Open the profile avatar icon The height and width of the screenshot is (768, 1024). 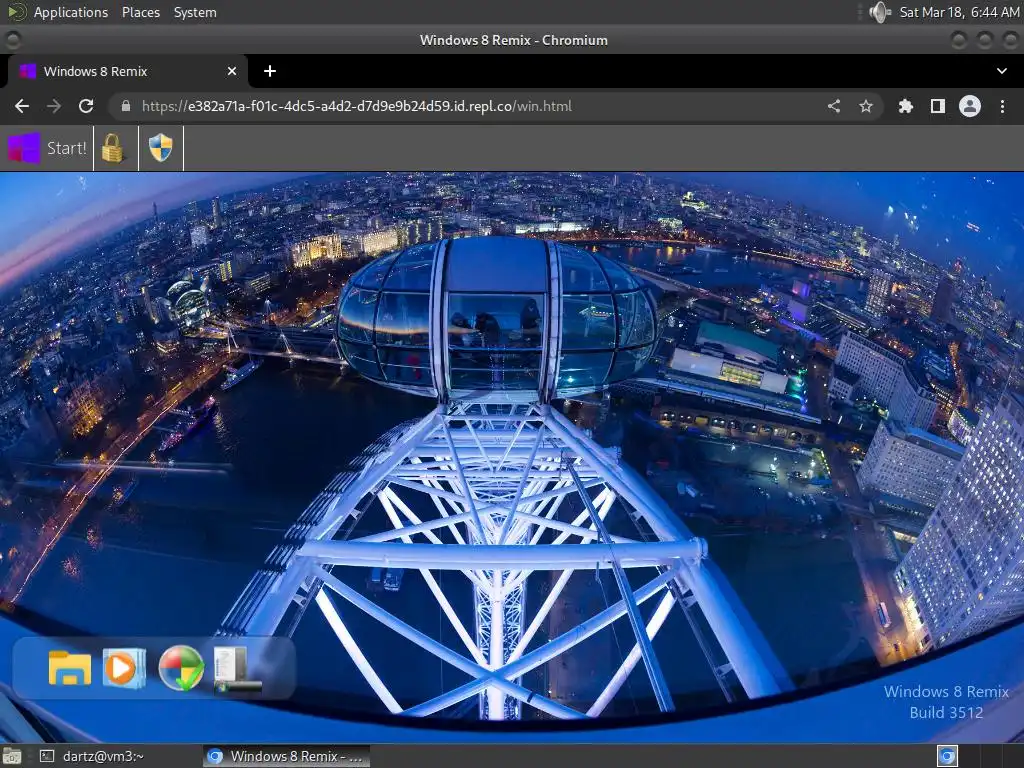(970, 106)
